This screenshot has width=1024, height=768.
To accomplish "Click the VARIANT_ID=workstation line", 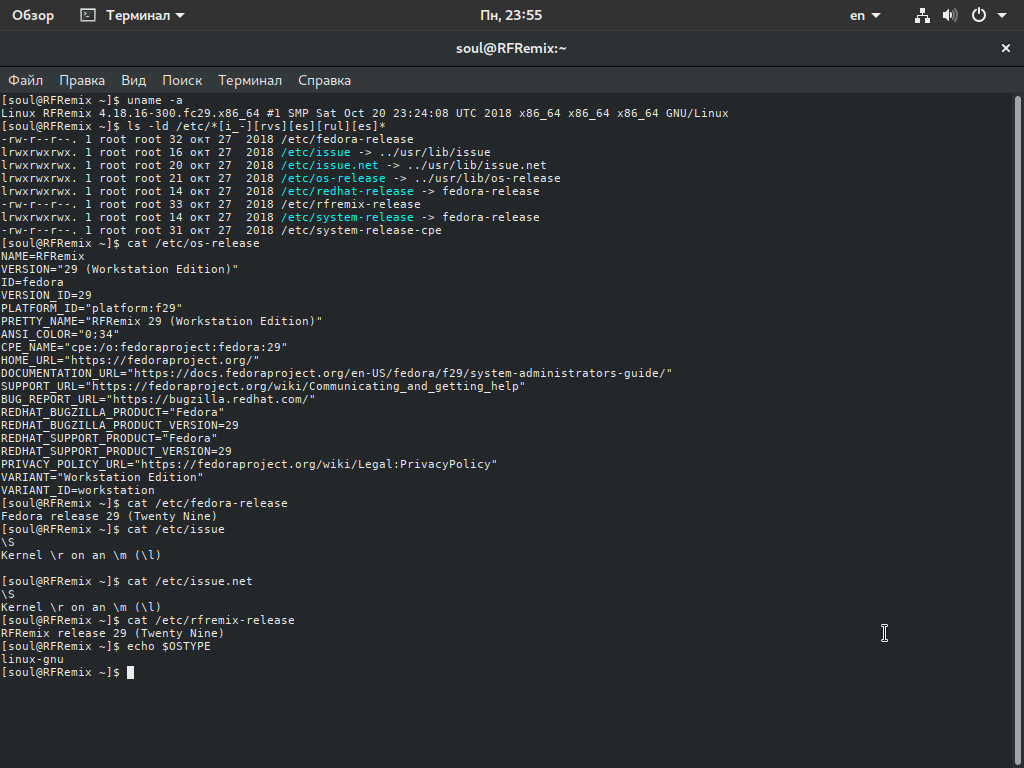I will (x=78, y=490).
